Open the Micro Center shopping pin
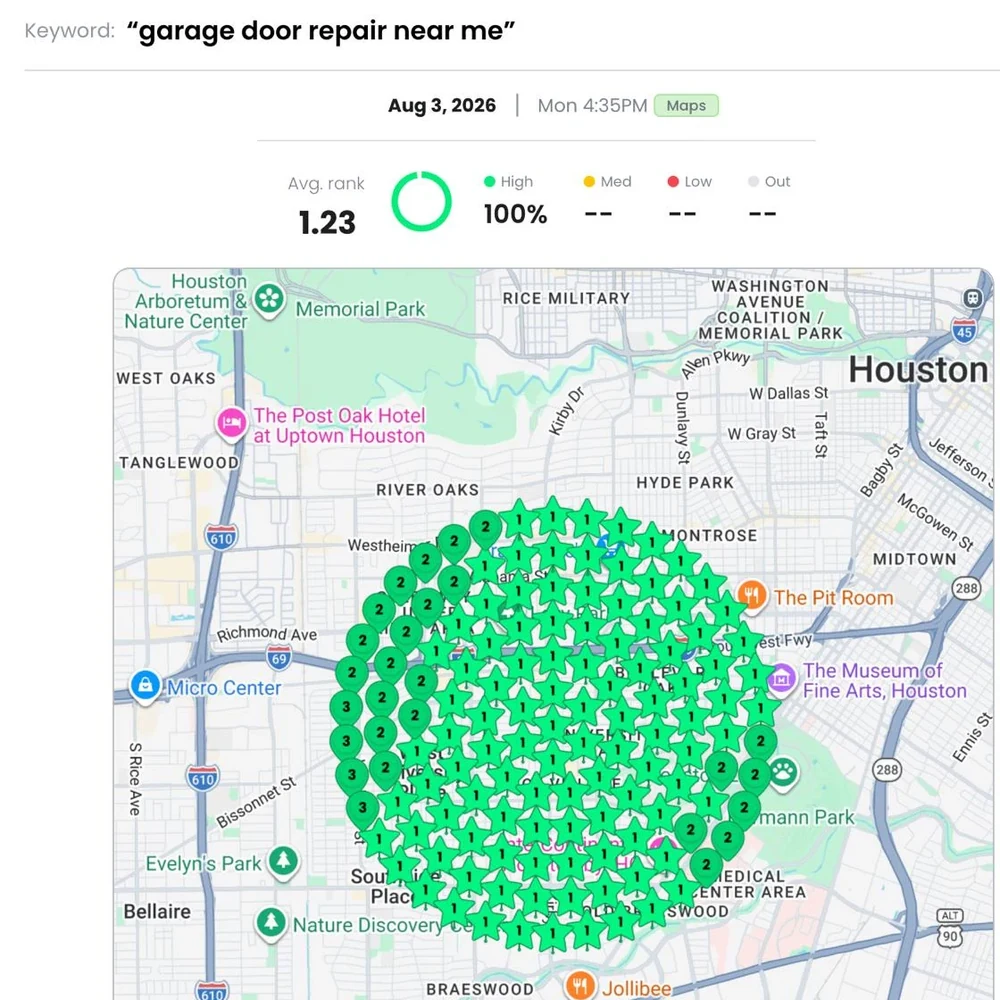Viewport: 1000px width, 1000px height. click(x=145, y=686)
